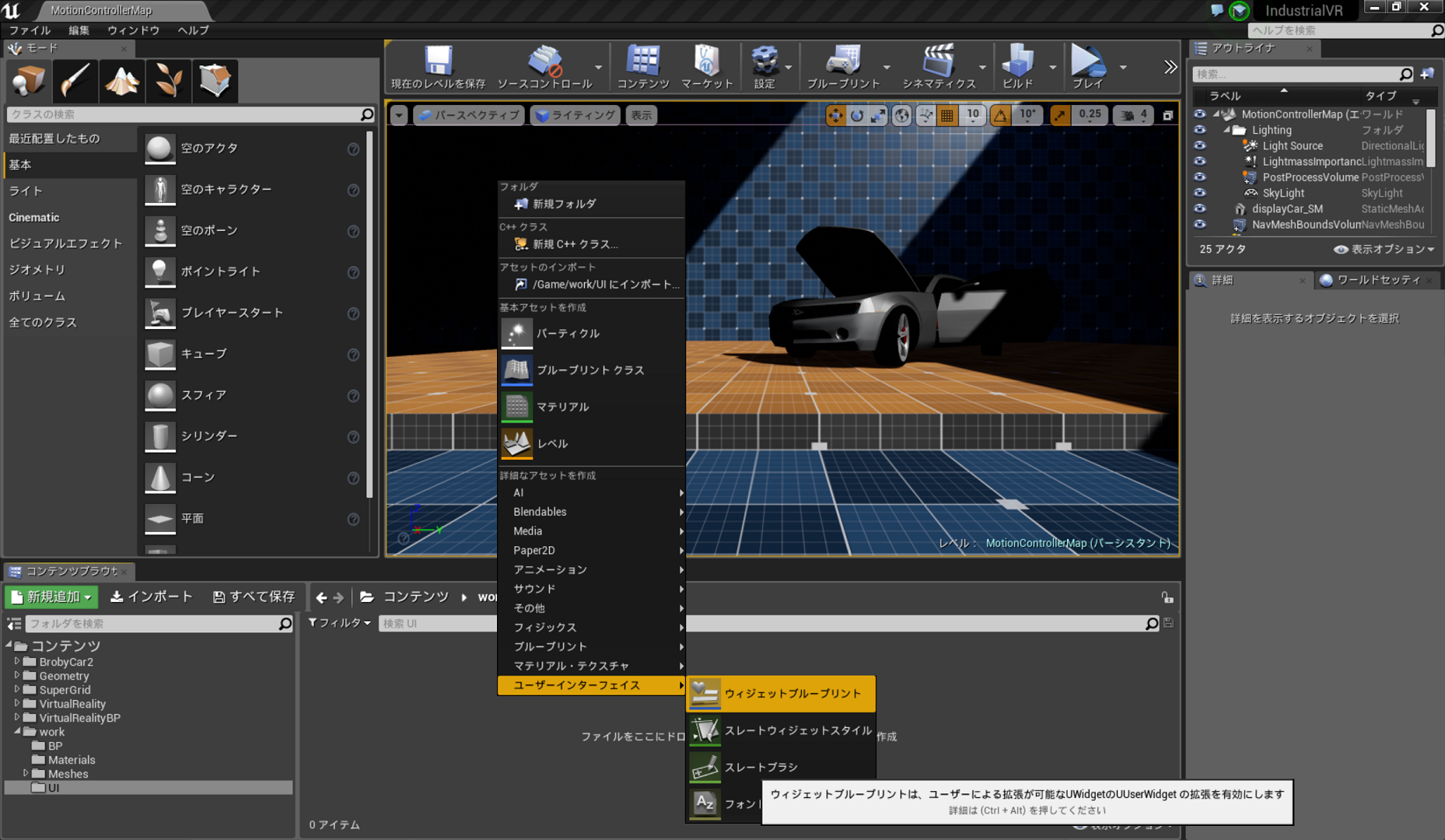Select the UI folder in tree

(149, 788)
